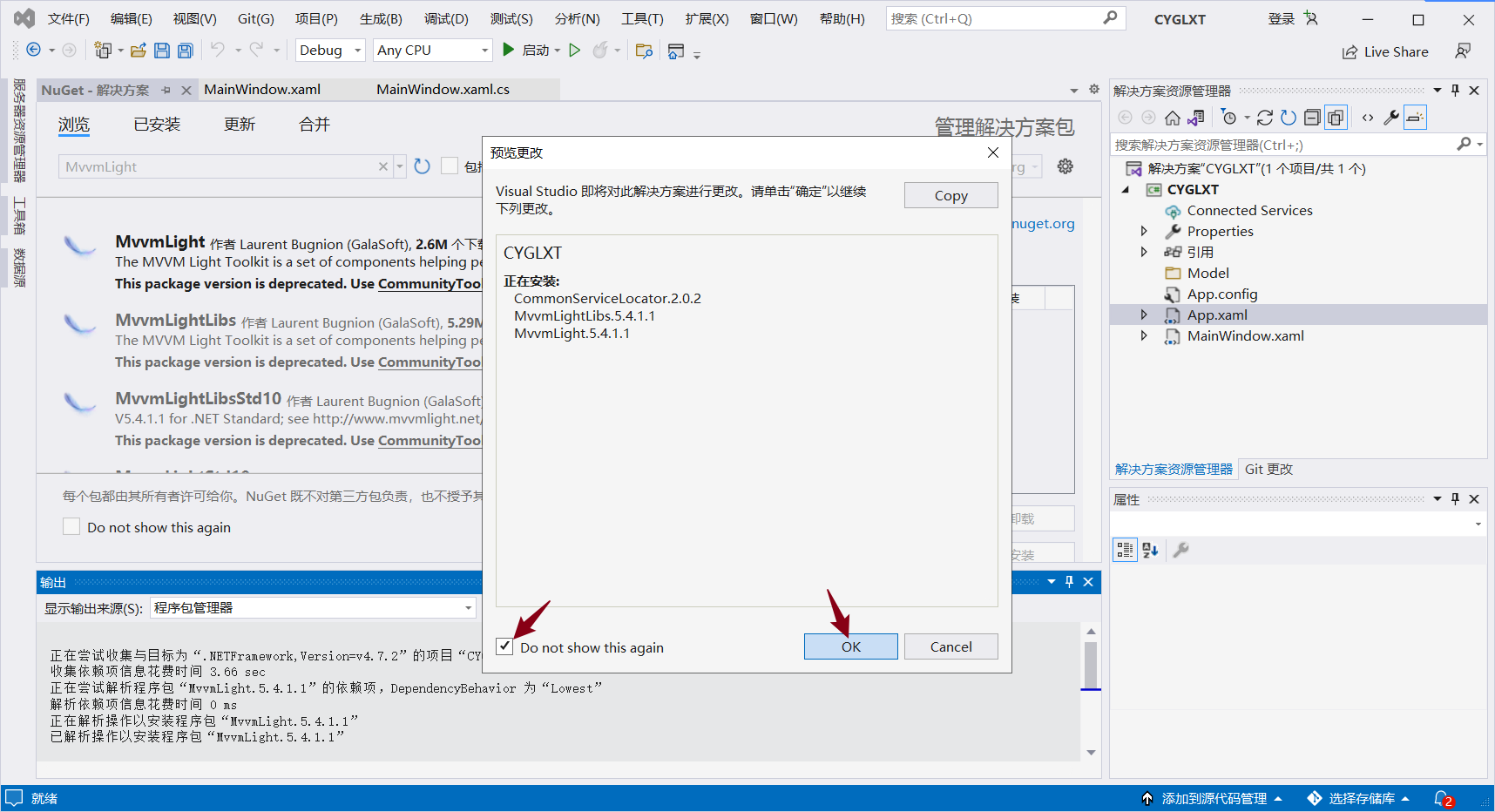
Task: Click 选择存储库 in status bar
Action: 1359,798
